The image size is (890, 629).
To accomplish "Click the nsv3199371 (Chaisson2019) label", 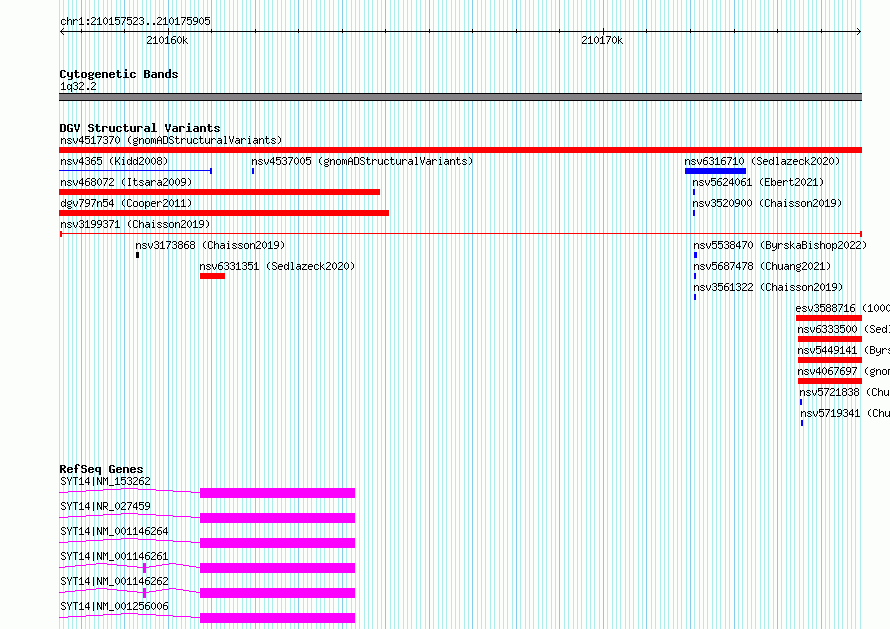I will (135, 224).
